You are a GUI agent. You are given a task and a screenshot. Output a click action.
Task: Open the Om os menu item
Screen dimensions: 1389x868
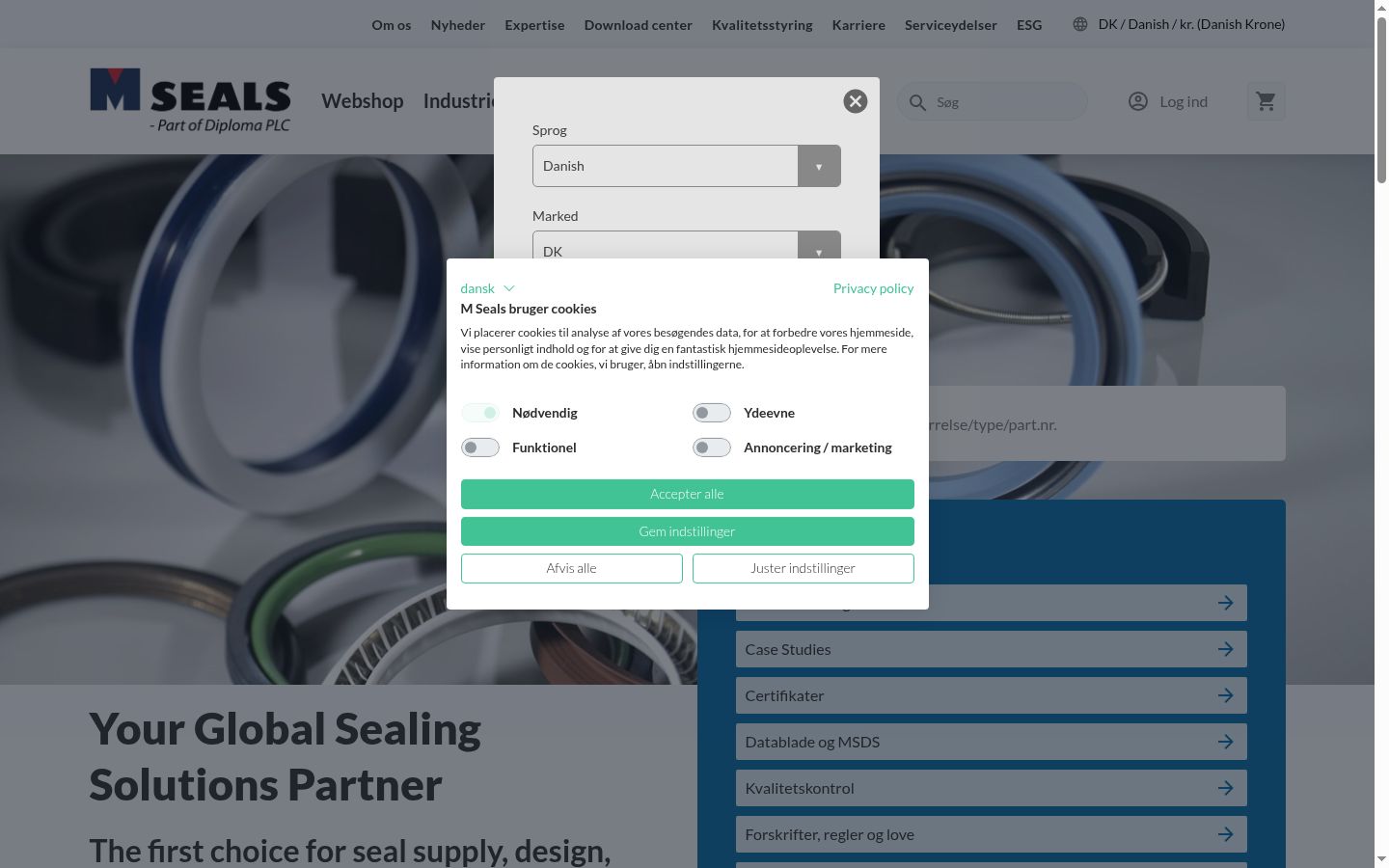click(x=392, y=25)
